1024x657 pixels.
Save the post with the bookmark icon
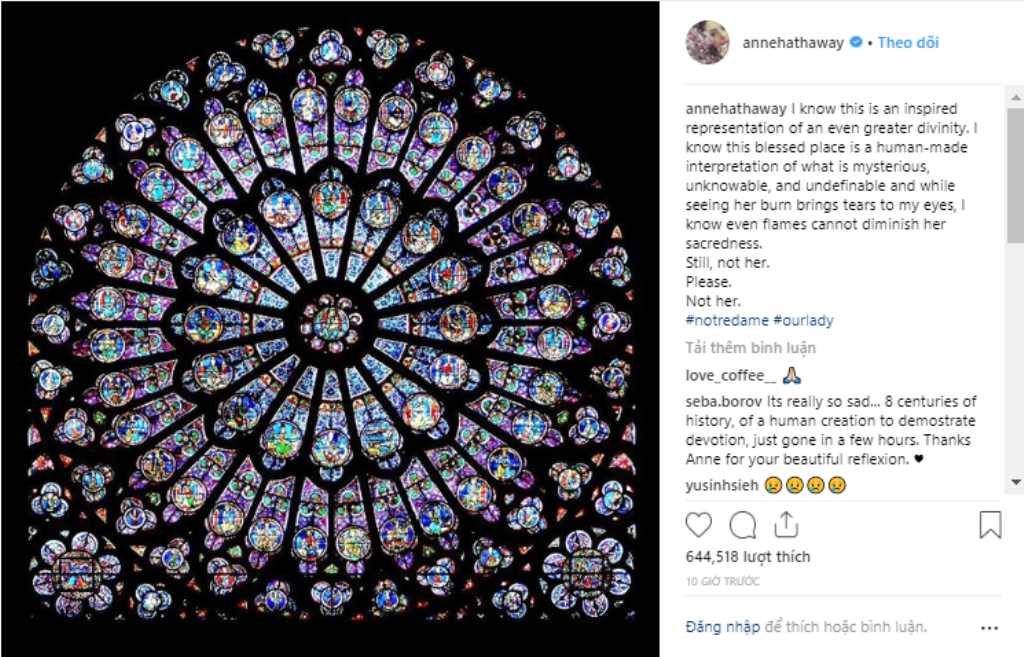click(x=990, y=524)
